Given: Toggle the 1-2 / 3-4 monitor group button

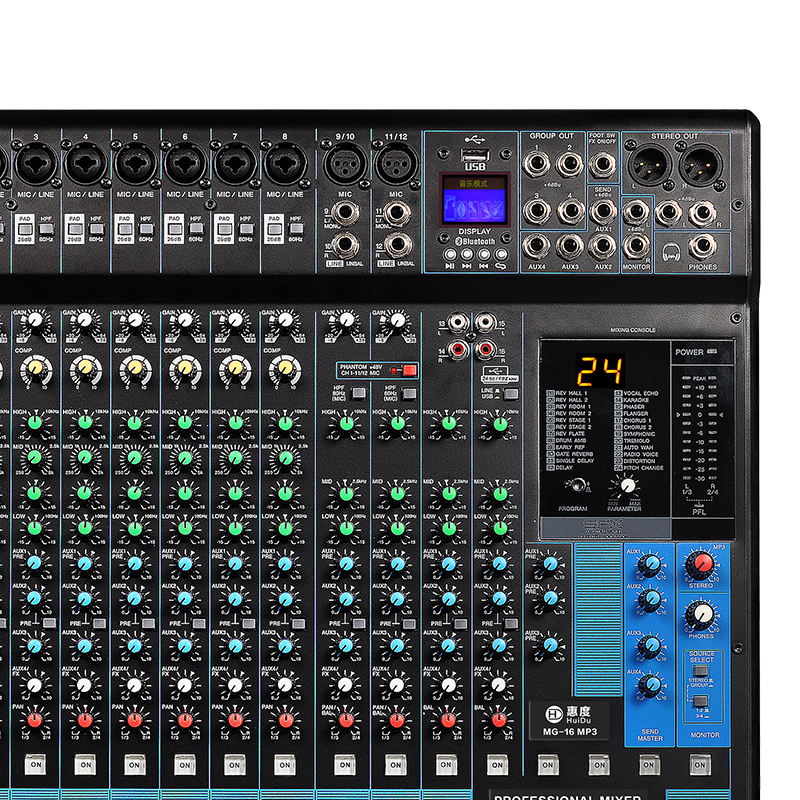Looking at the screenshot, I should pos(702,701).
